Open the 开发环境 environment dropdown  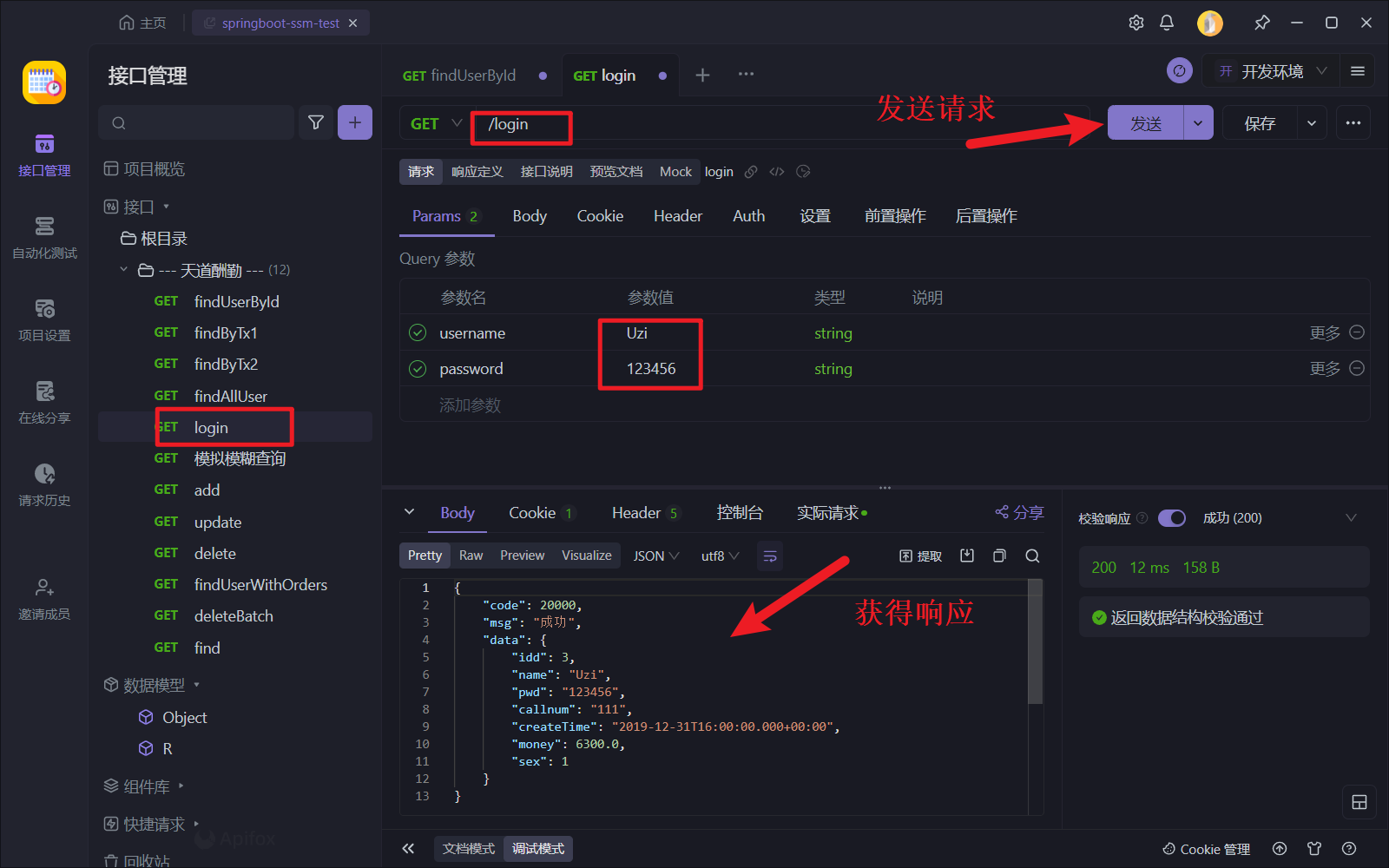(1272, 71)
